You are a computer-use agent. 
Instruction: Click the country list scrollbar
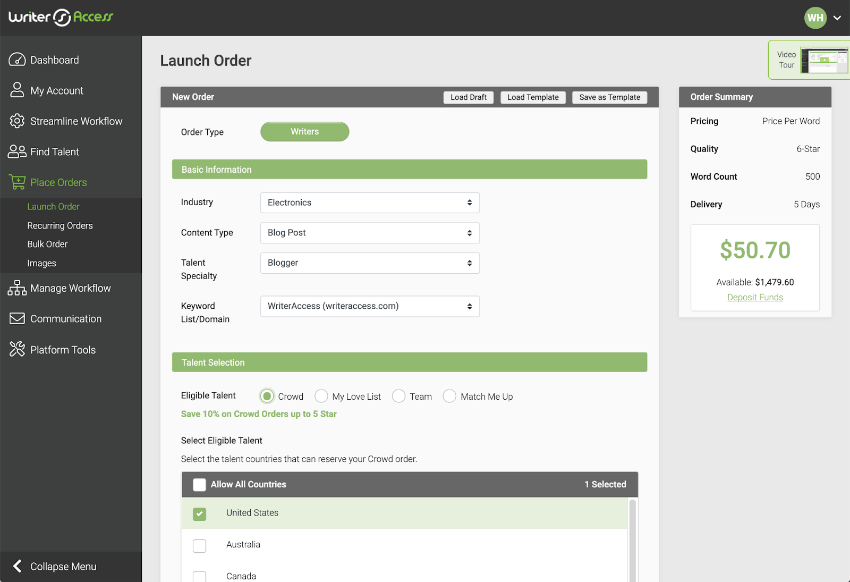(631, 540)
